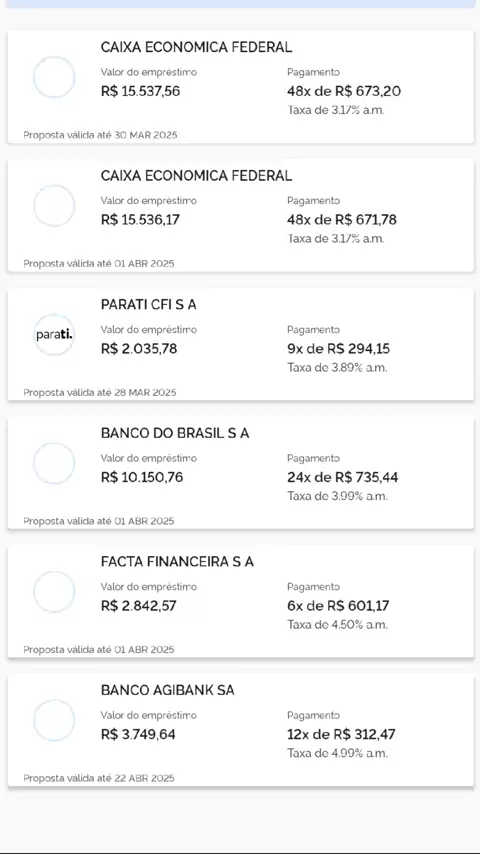Tap payment 48x de R$ 673,20

pos(344,91)
